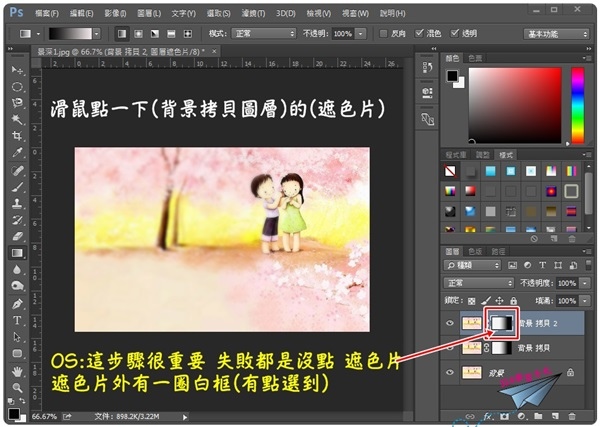Open the tool preset picker arrow

point(38,34)
